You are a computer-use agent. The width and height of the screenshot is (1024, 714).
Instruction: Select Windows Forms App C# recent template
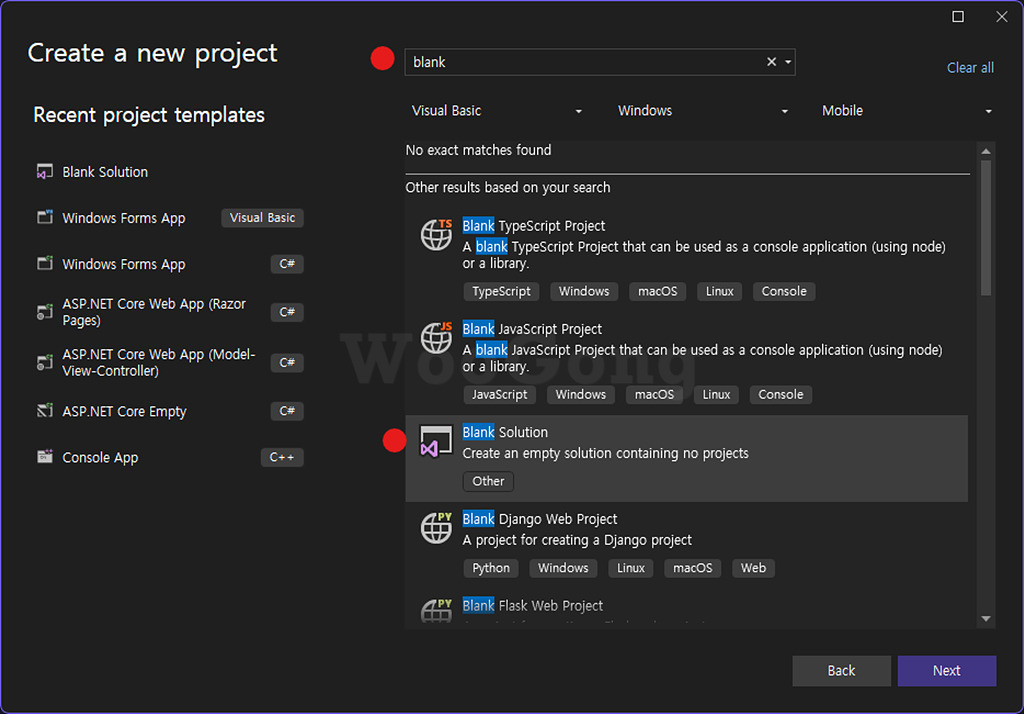click(170, 264)
